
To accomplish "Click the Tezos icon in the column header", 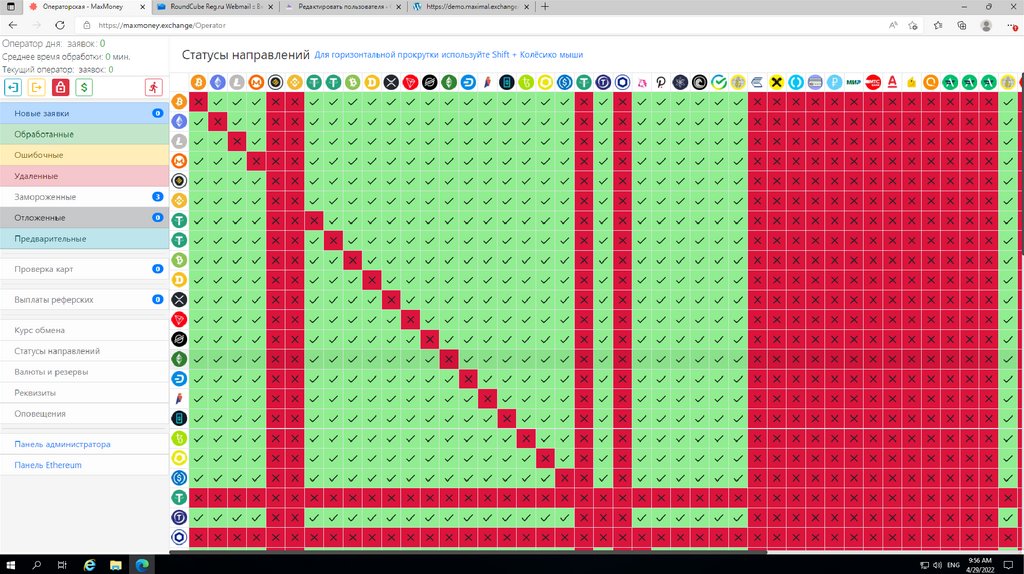I will [526, 82].
